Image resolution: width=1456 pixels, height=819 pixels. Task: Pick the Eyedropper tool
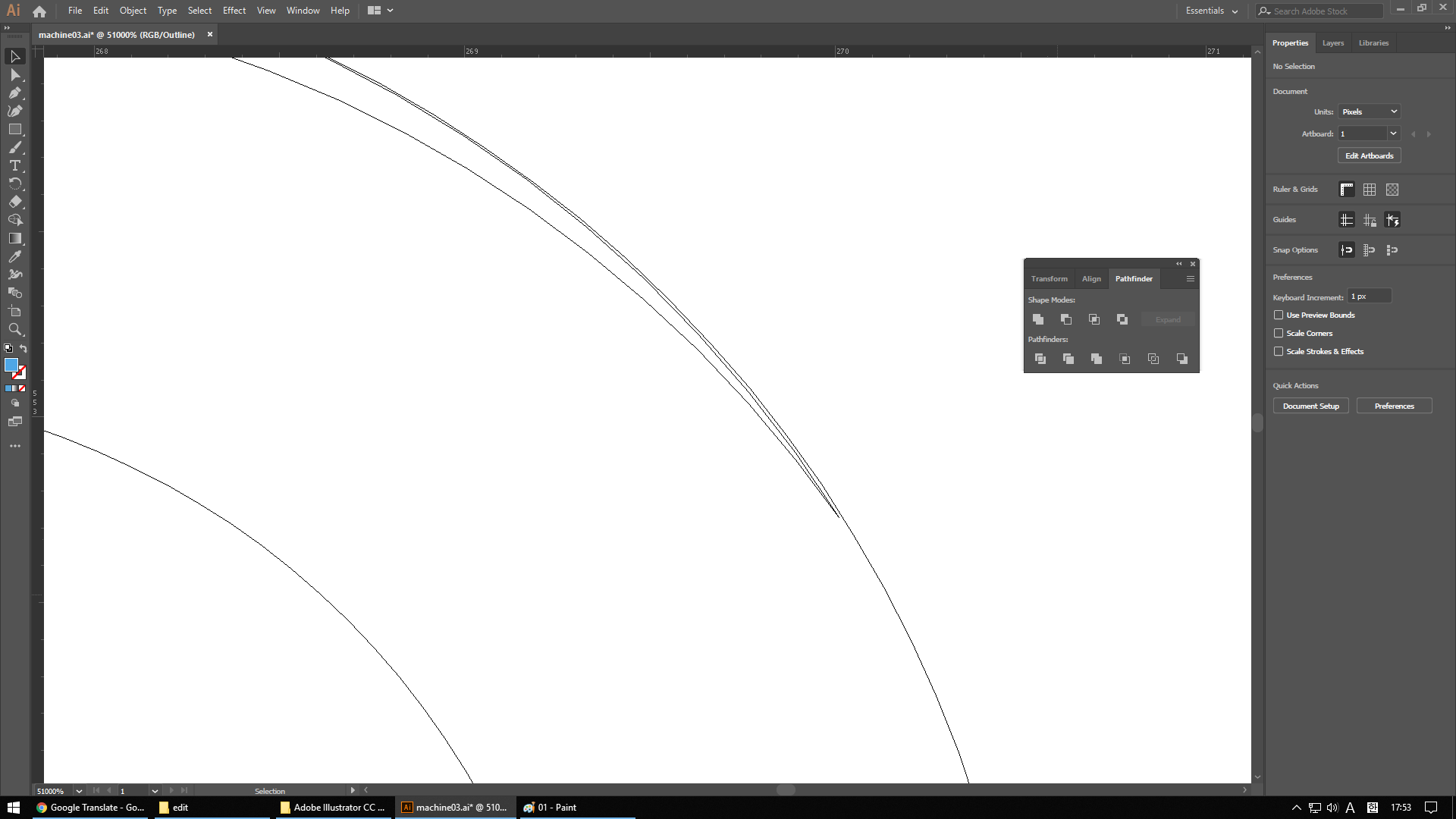click(15, 256)
